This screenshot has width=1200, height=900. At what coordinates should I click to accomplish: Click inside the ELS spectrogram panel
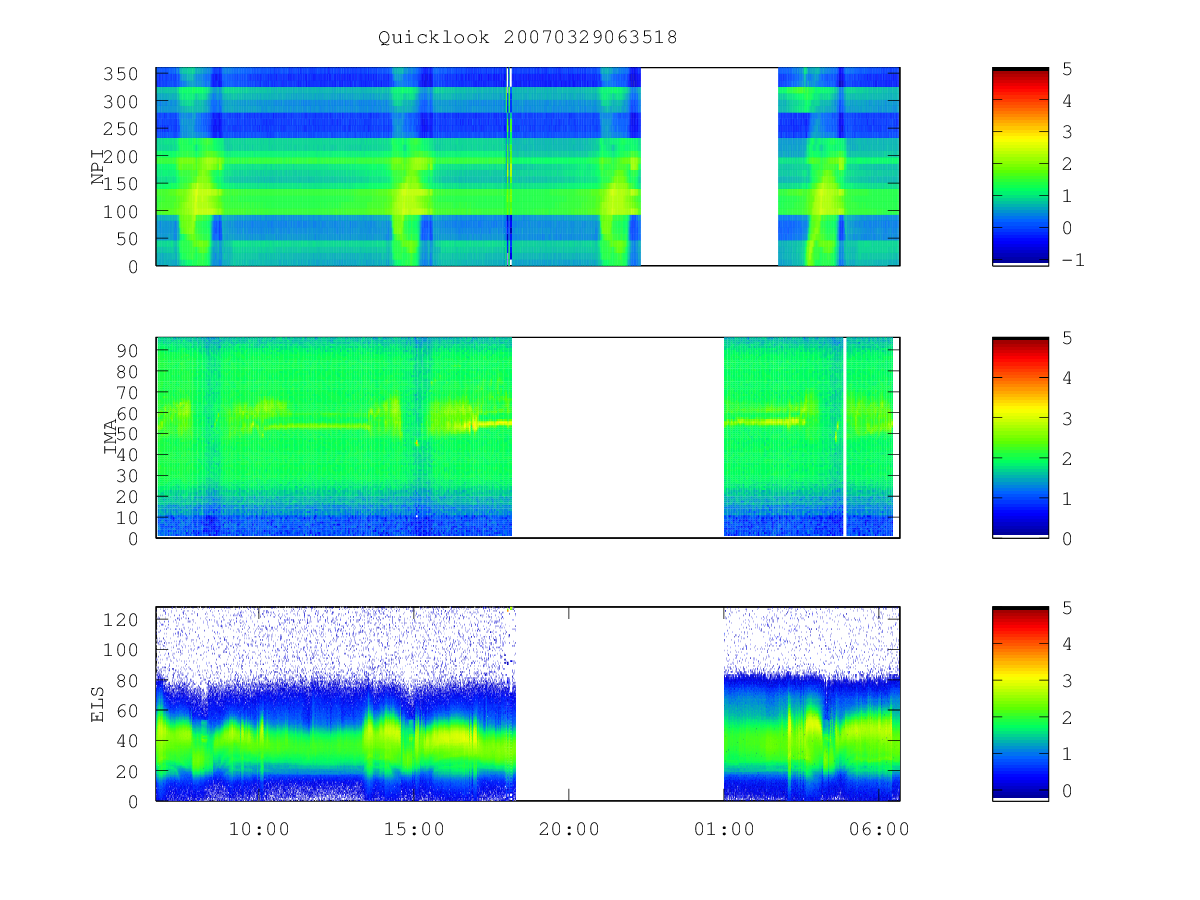point(528,704)
